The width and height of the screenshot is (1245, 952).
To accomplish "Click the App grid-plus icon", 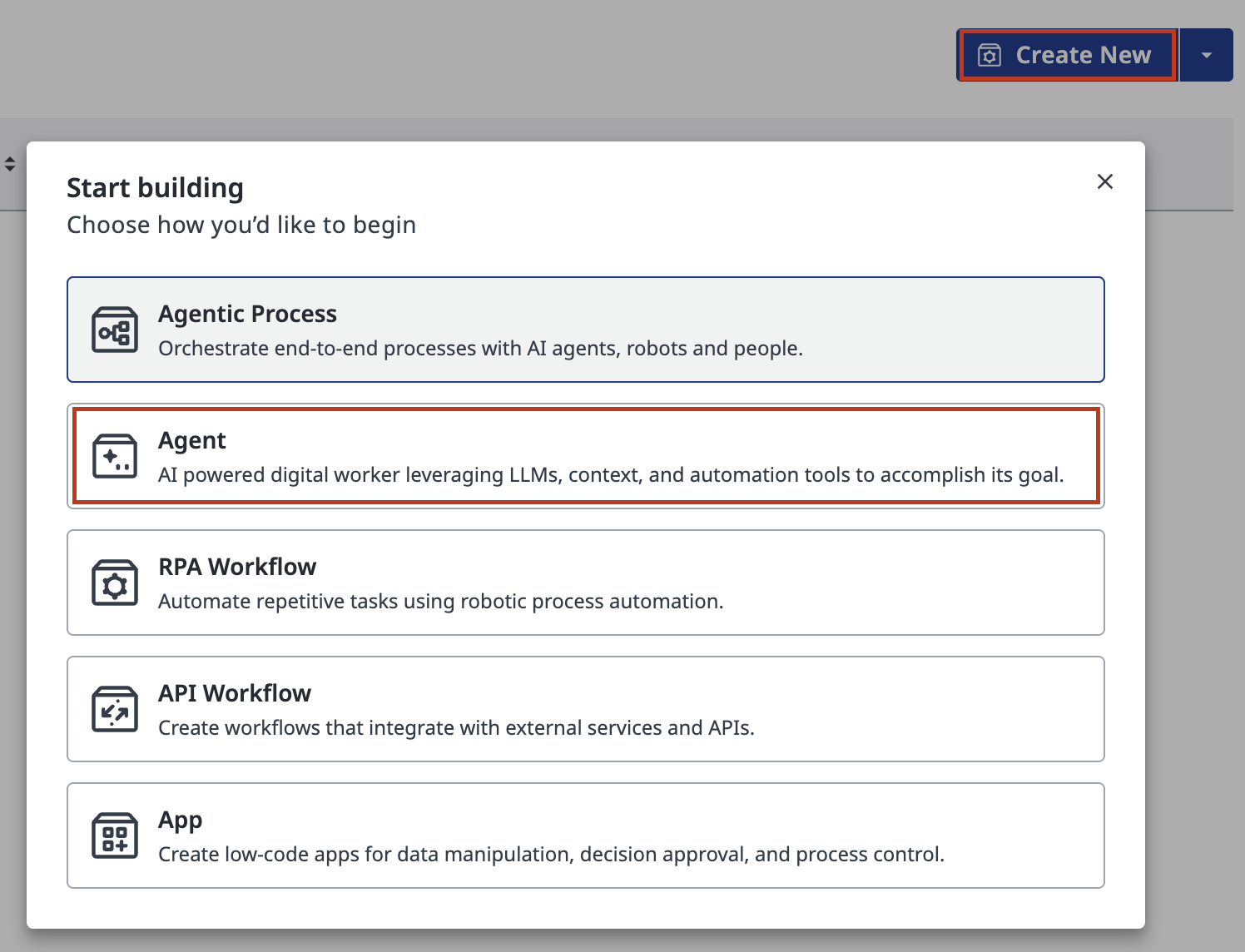I will coord(115,835).
